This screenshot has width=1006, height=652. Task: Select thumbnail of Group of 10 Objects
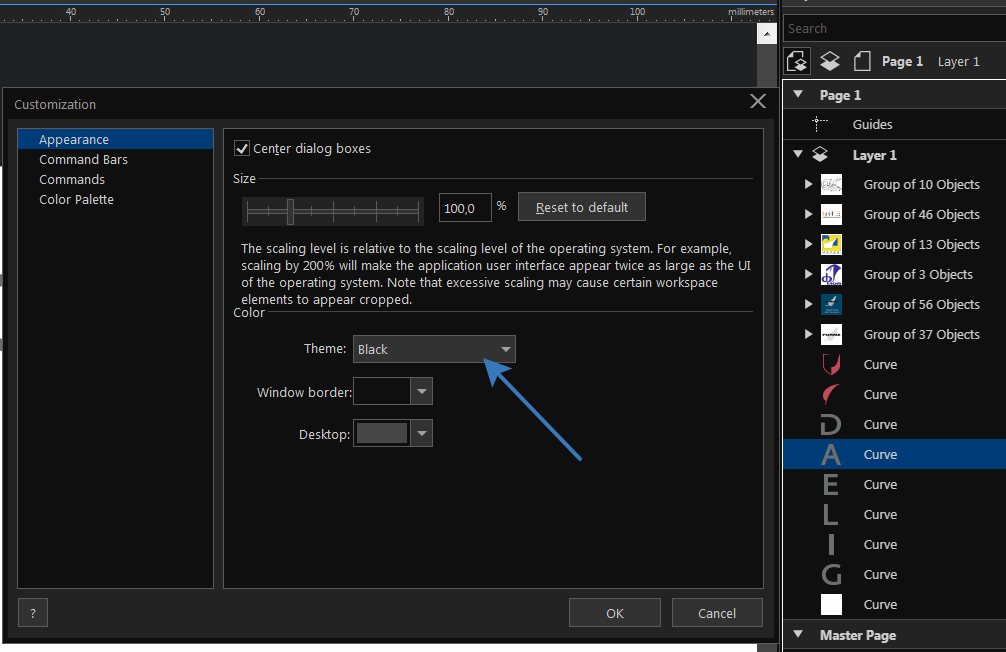831,185
